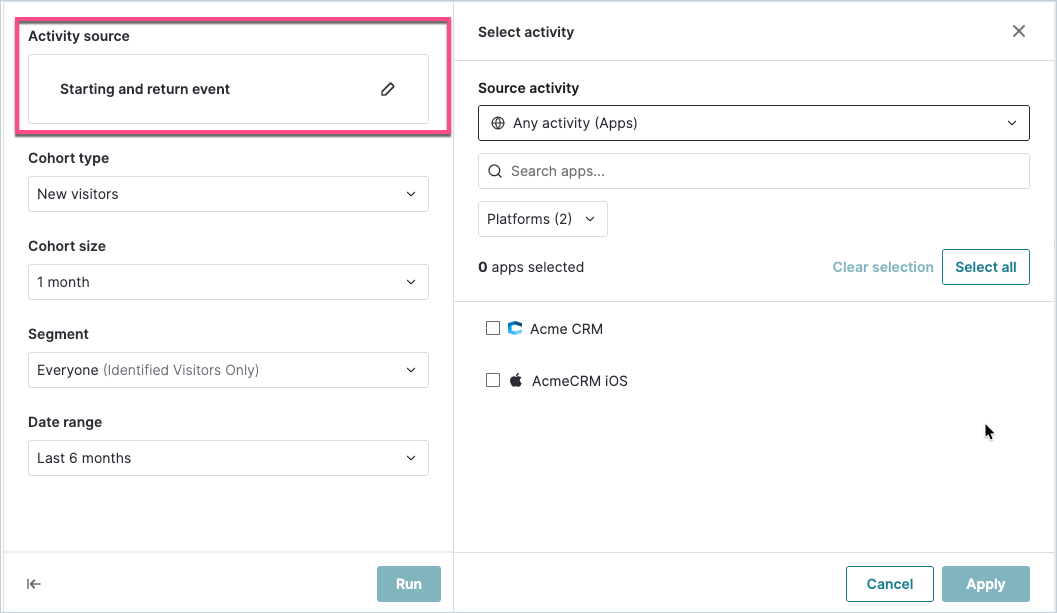Open the Date range Last 6 months dropdown

coord(229,458)
